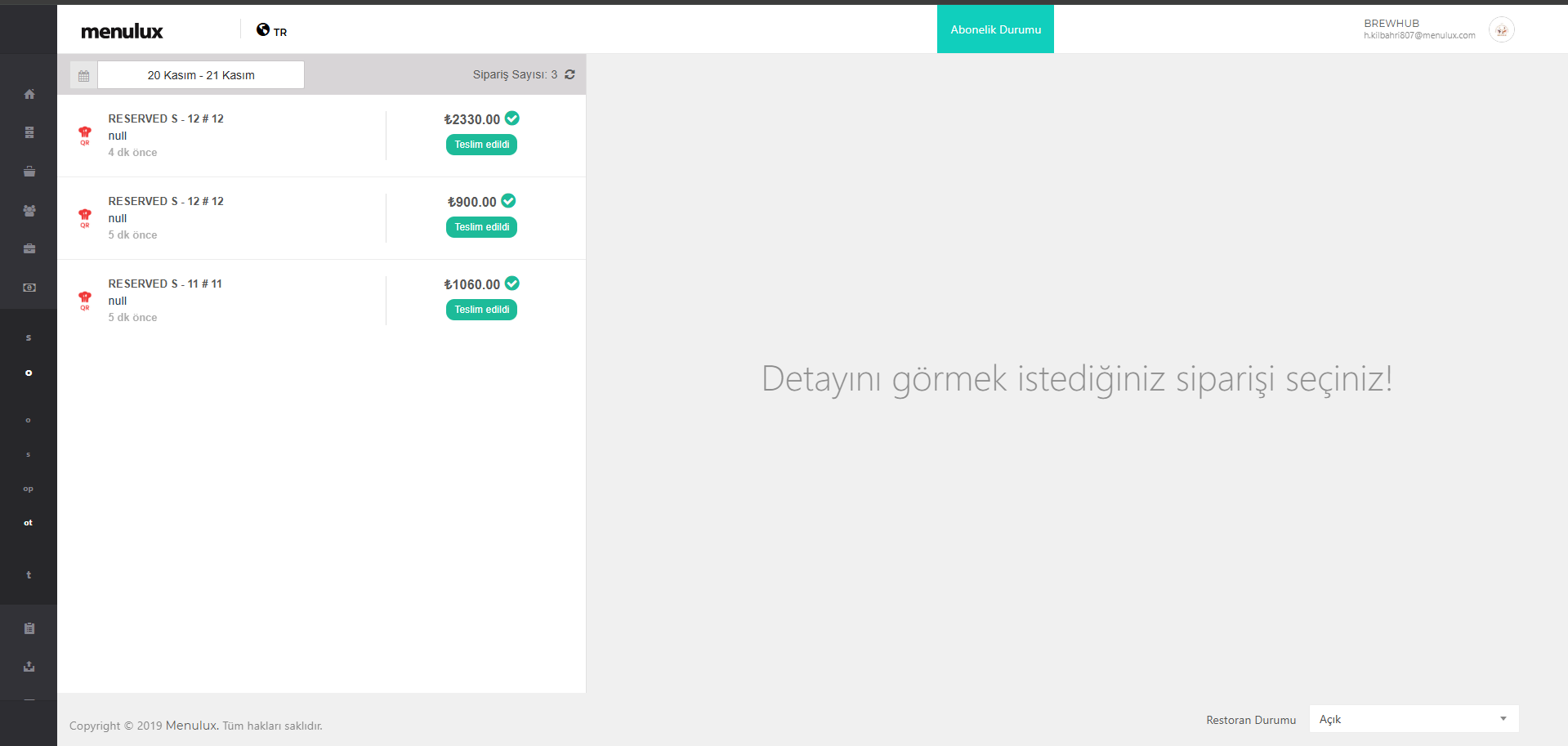Click Teslim edildi on the ₺2330.00 order
Screen dimensions: 1568x746
coord(481,145)
